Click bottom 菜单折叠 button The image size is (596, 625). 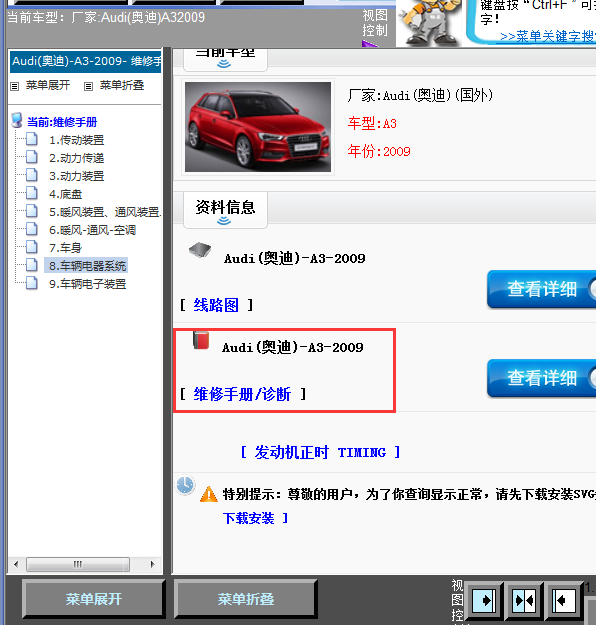coord(246,599)
